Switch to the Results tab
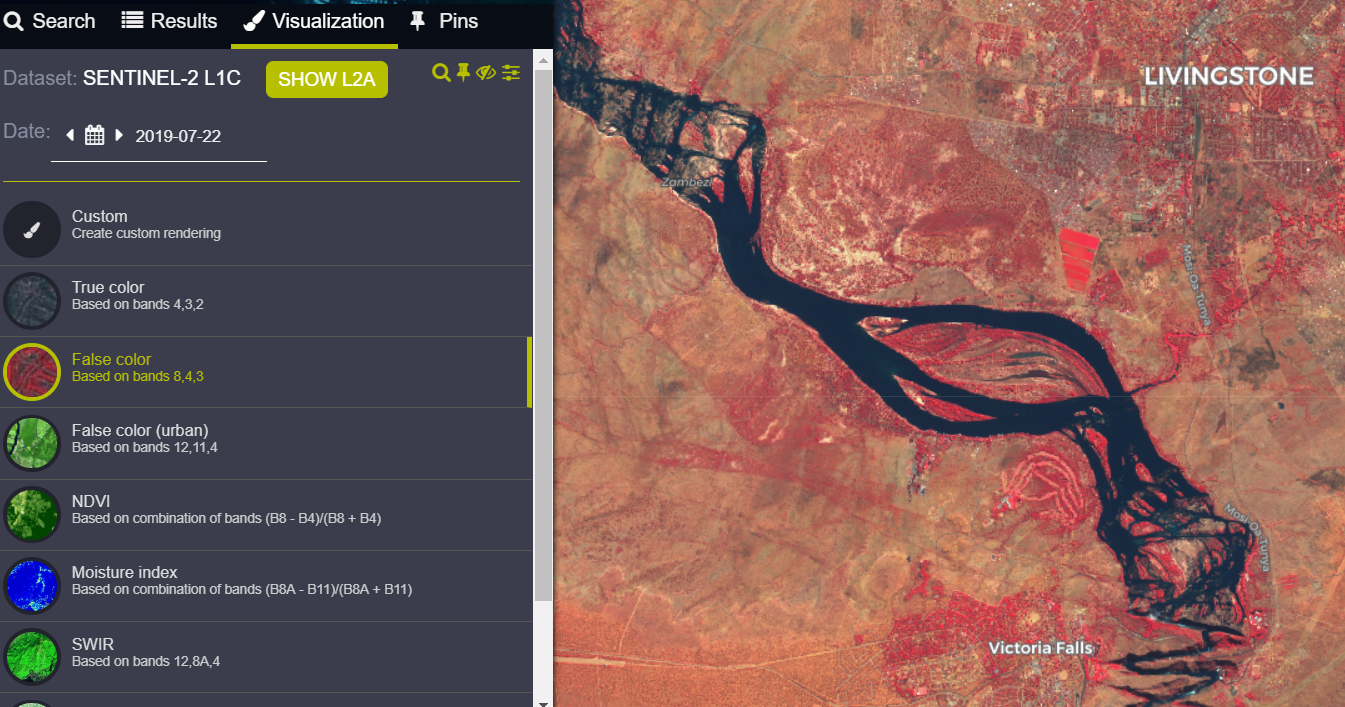The width and height of the screenshot is (1345, 707). (169, 20)
